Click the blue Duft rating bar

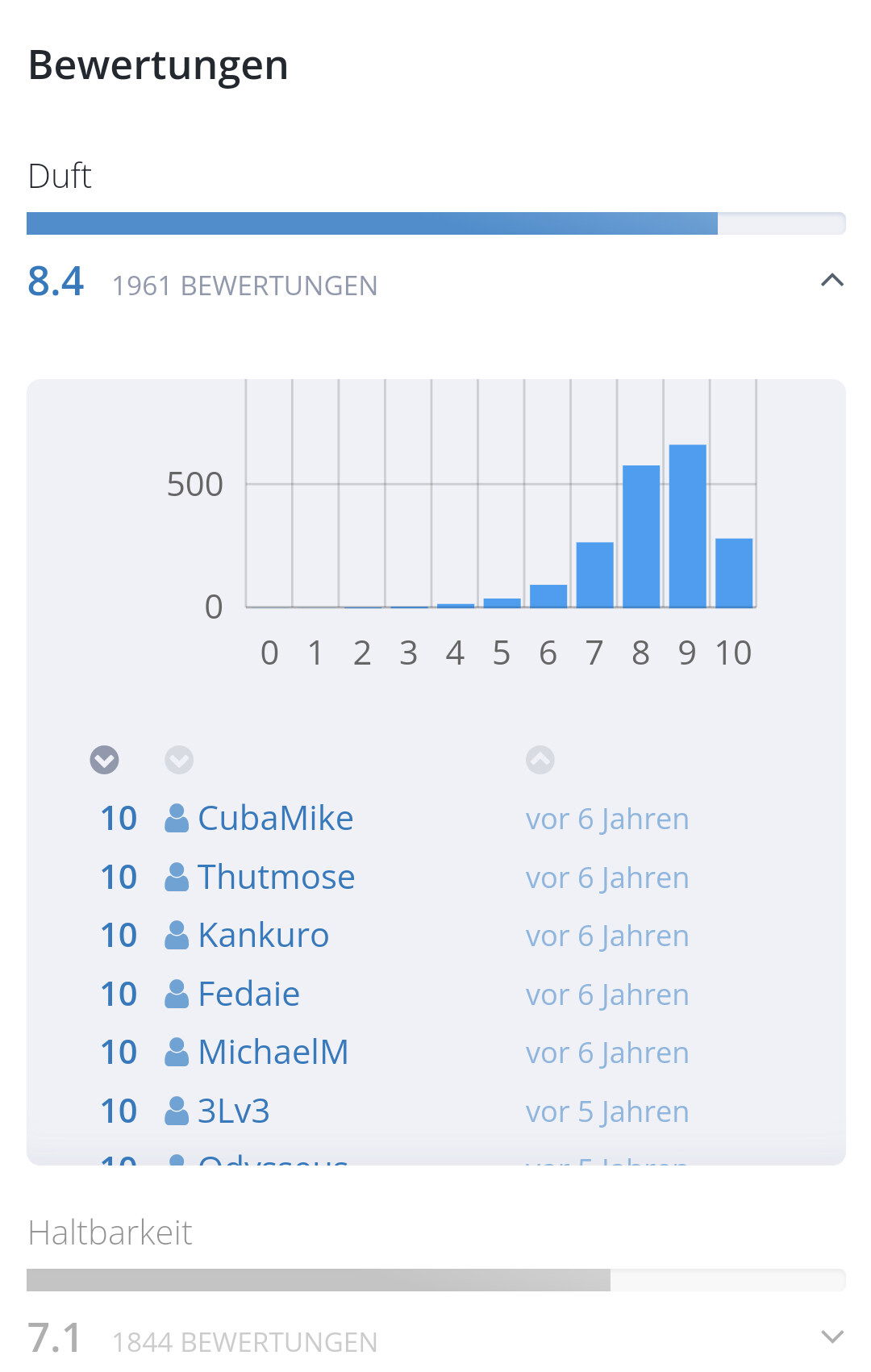coord(371,223)
